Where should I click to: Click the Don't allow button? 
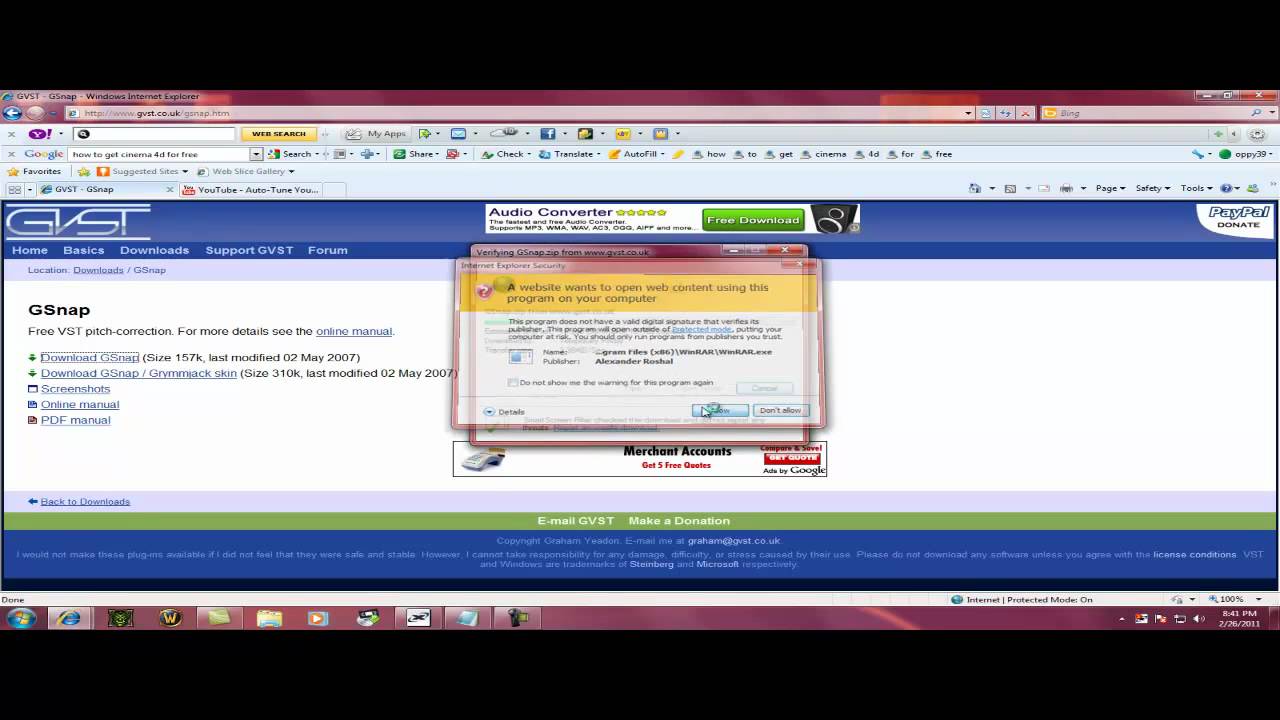[x=780, y=410]
